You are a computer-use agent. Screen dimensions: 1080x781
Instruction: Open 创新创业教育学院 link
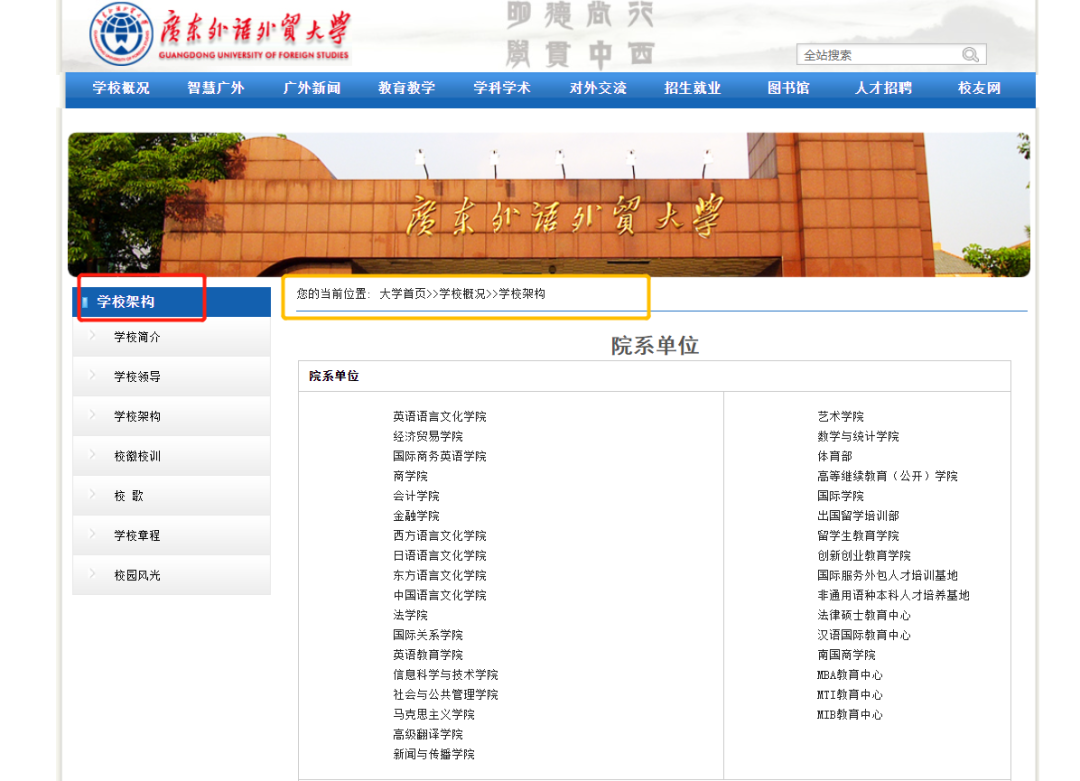pos(864,556)
